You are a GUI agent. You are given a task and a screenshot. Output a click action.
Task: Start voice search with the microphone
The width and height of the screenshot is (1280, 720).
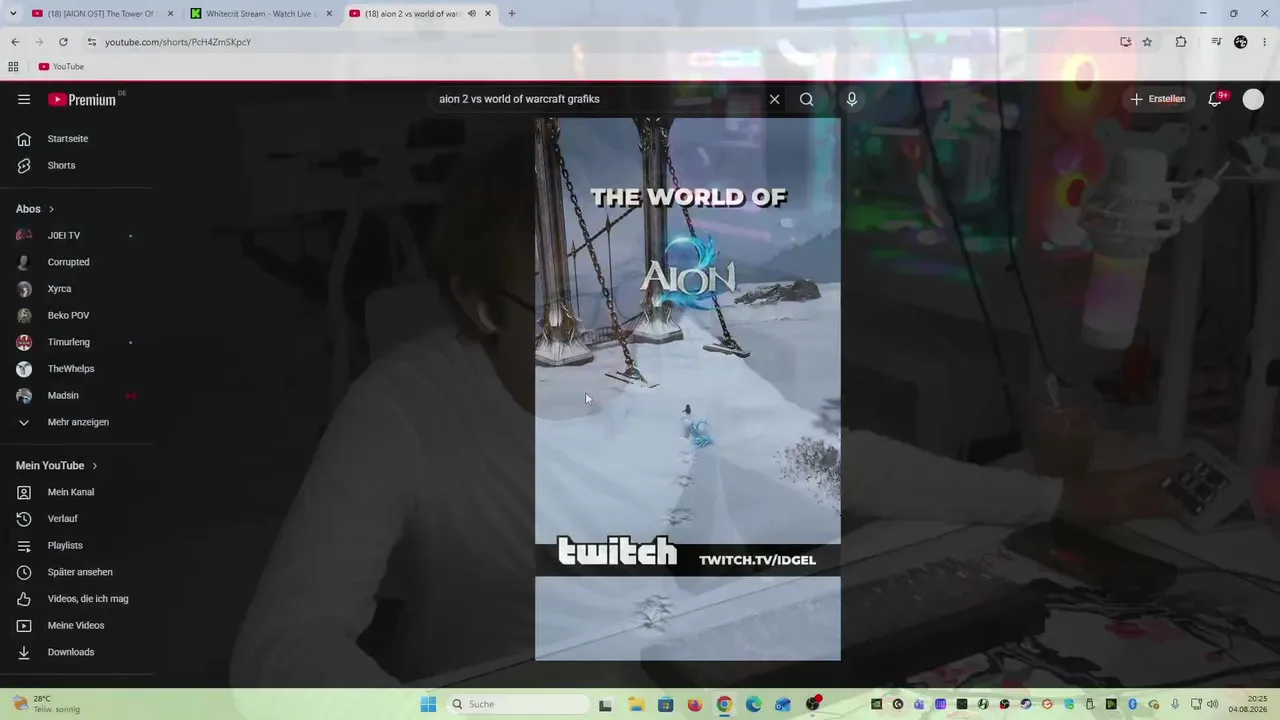(x=852, y=99)
